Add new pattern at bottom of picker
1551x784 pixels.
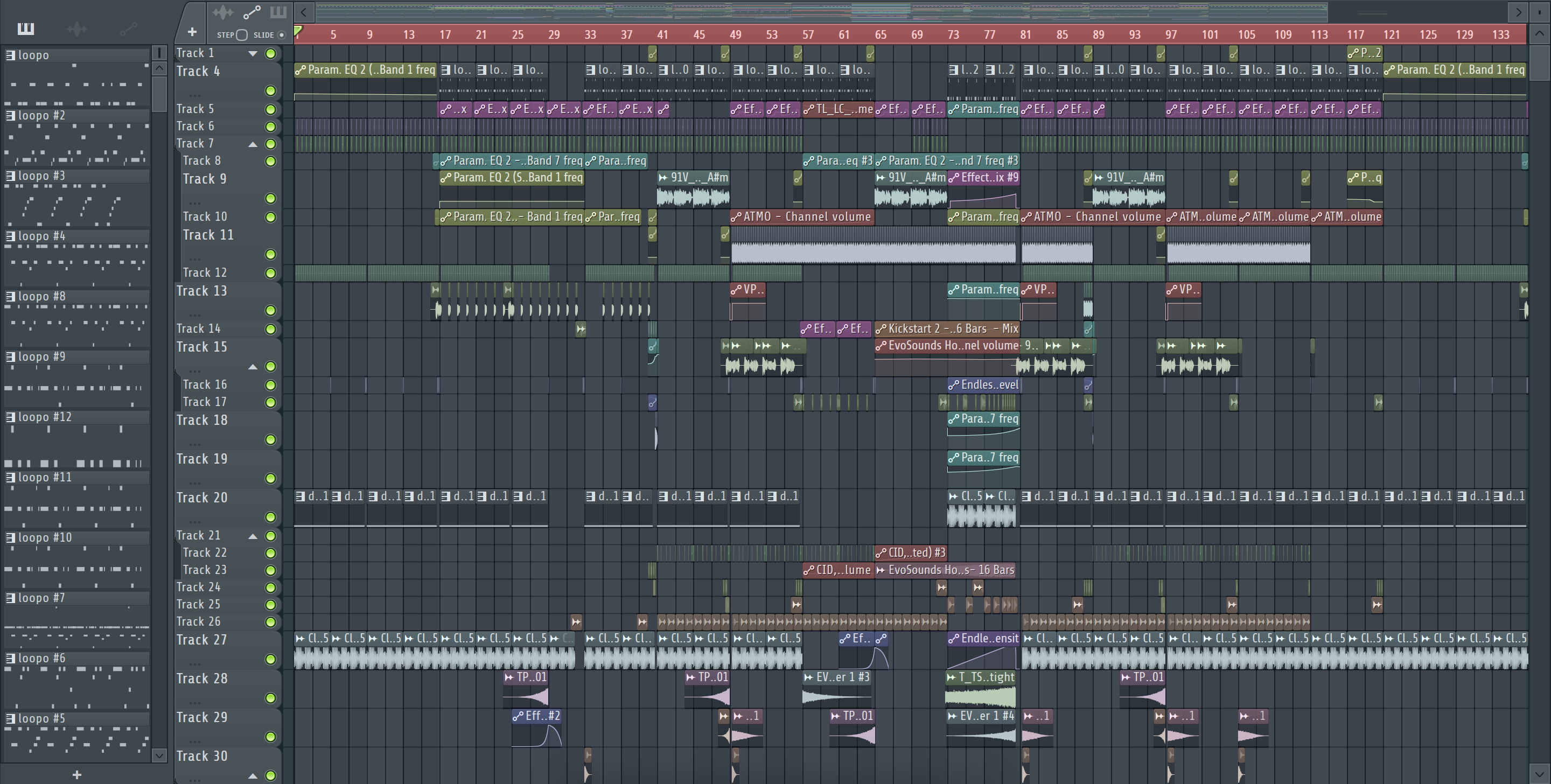click(x=76, y=774)
